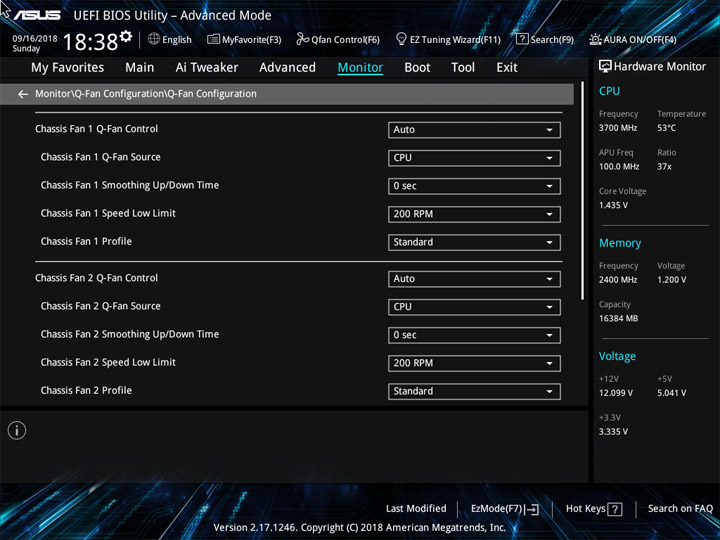Select Chassis Fan 1 Q-Fan Control label
720x540 pixels.
96,129
